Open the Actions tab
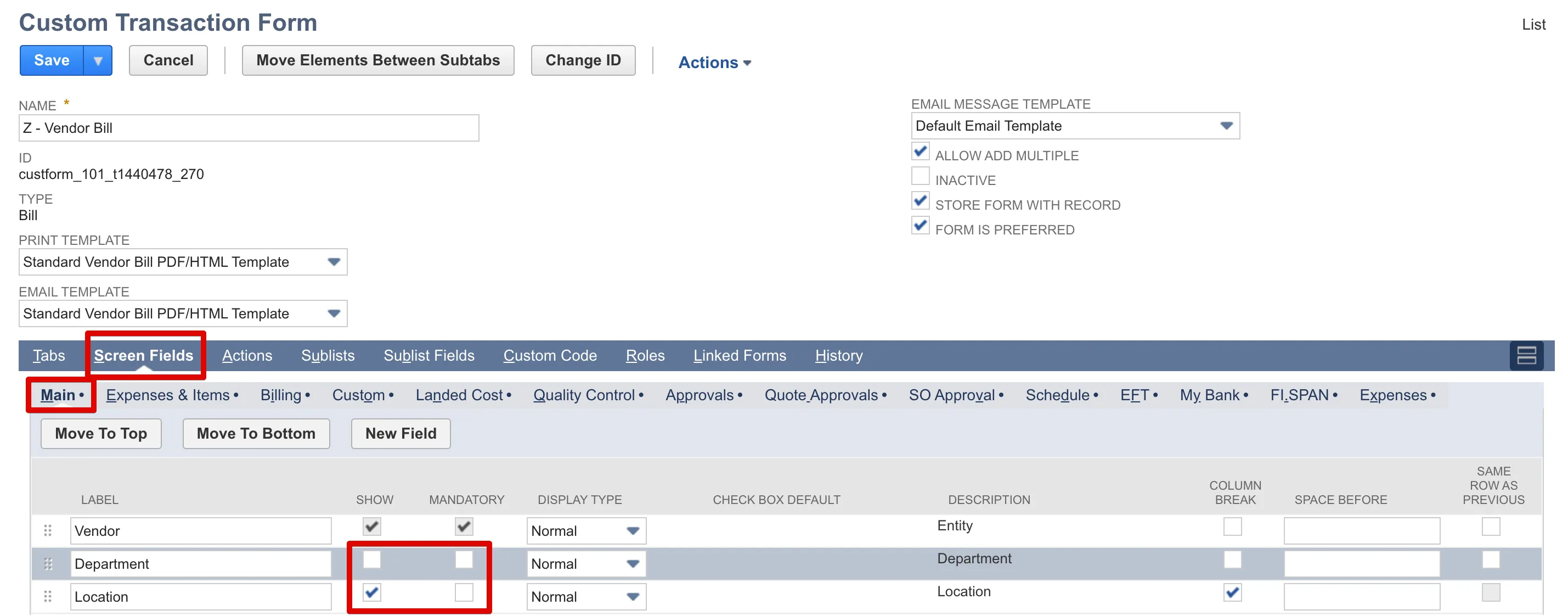The height and width of the screenshot is (616, 1568). coord(246,355)
